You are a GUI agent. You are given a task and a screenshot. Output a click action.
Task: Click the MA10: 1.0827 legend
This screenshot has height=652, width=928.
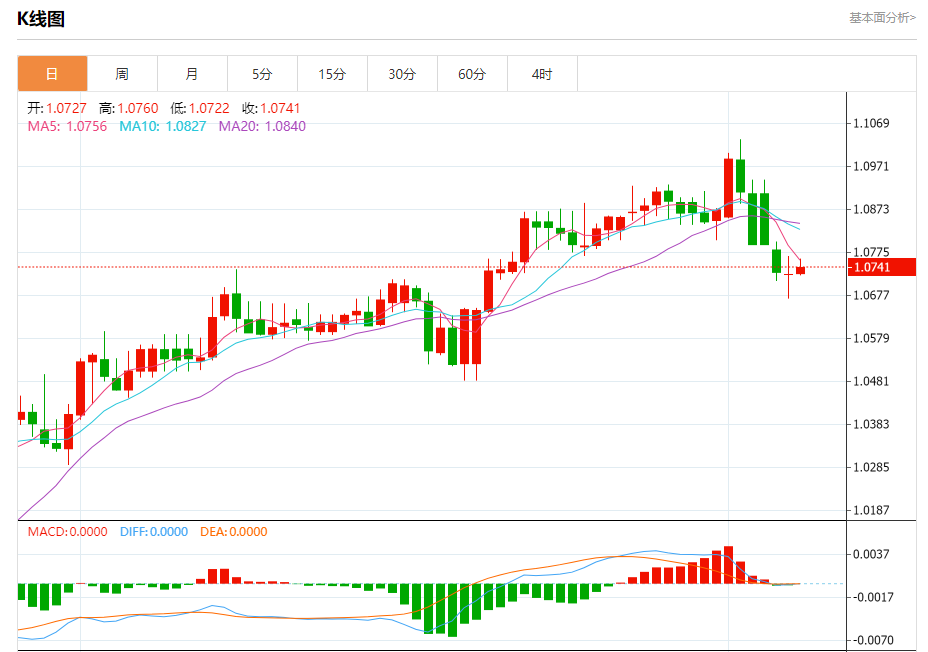click(x=163, y=126)
